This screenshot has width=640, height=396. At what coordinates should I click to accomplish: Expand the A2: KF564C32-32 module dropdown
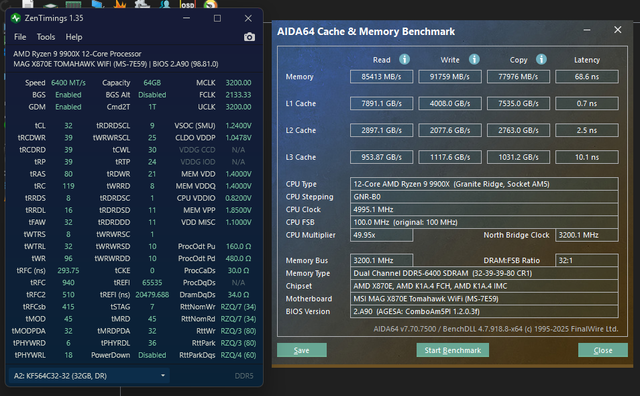coord(89,376)
